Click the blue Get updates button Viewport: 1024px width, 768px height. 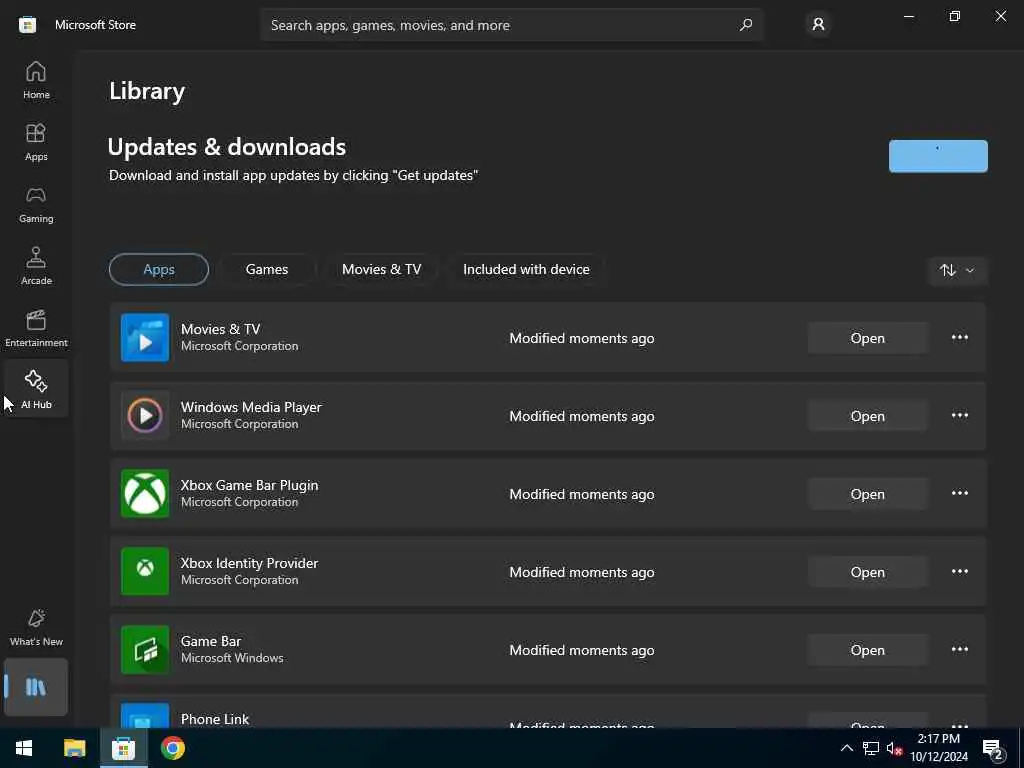pos(938,156)
